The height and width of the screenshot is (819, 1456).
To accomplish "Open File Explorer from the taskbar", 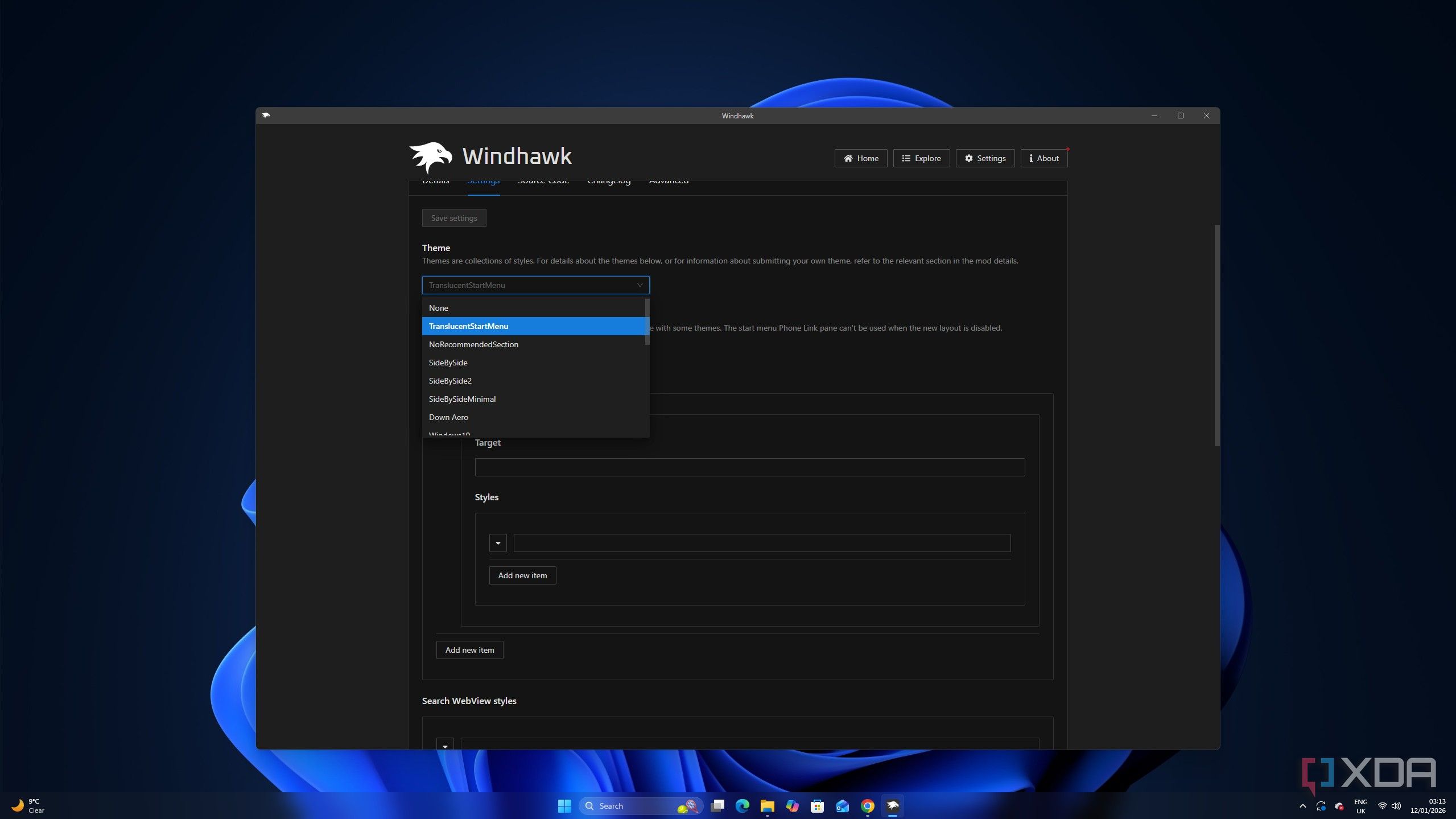I will click(x=767, y=806).
